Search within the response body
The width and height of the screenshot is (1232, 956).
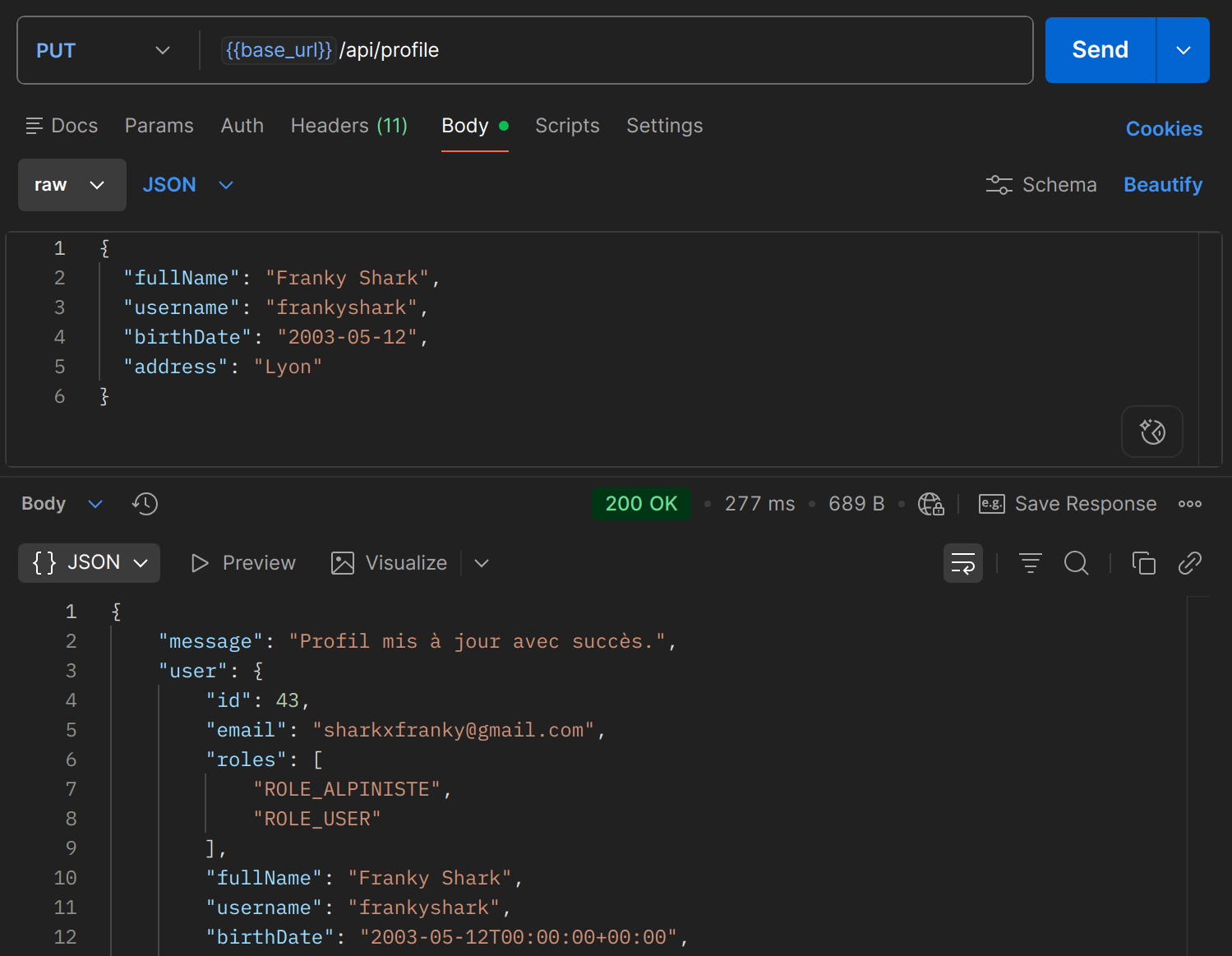point(1076,563)
